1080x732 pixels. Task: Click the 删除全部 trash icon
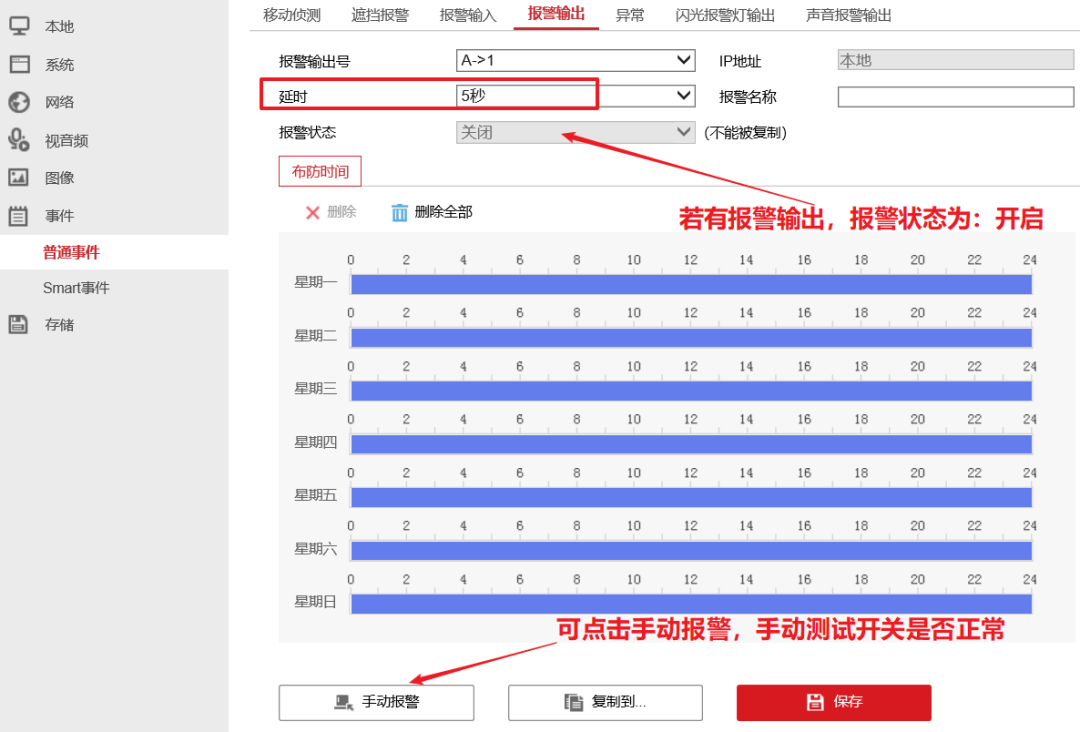click(399, 212)
